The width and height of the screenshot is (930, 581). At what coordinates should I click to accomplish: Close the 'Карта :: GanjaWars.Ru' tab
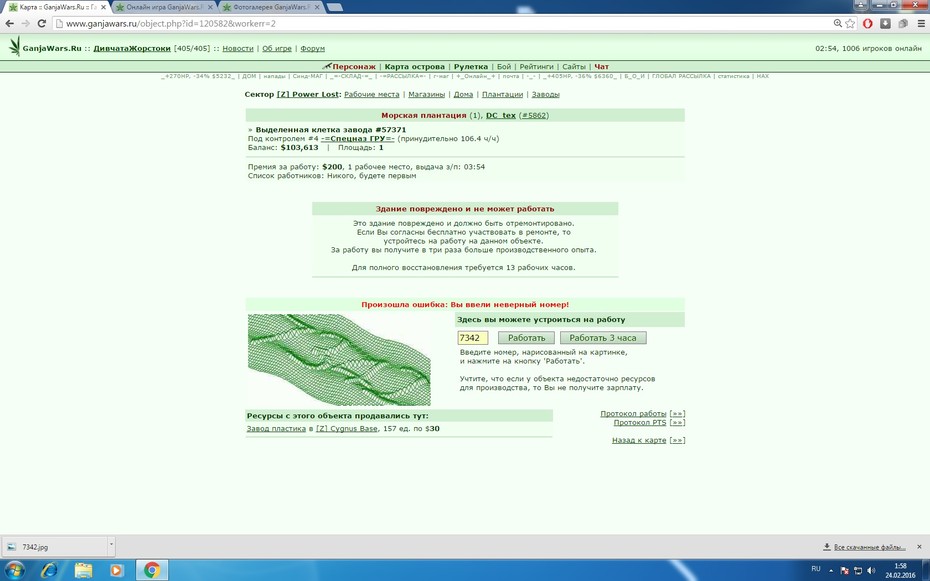tap(103, 7)
